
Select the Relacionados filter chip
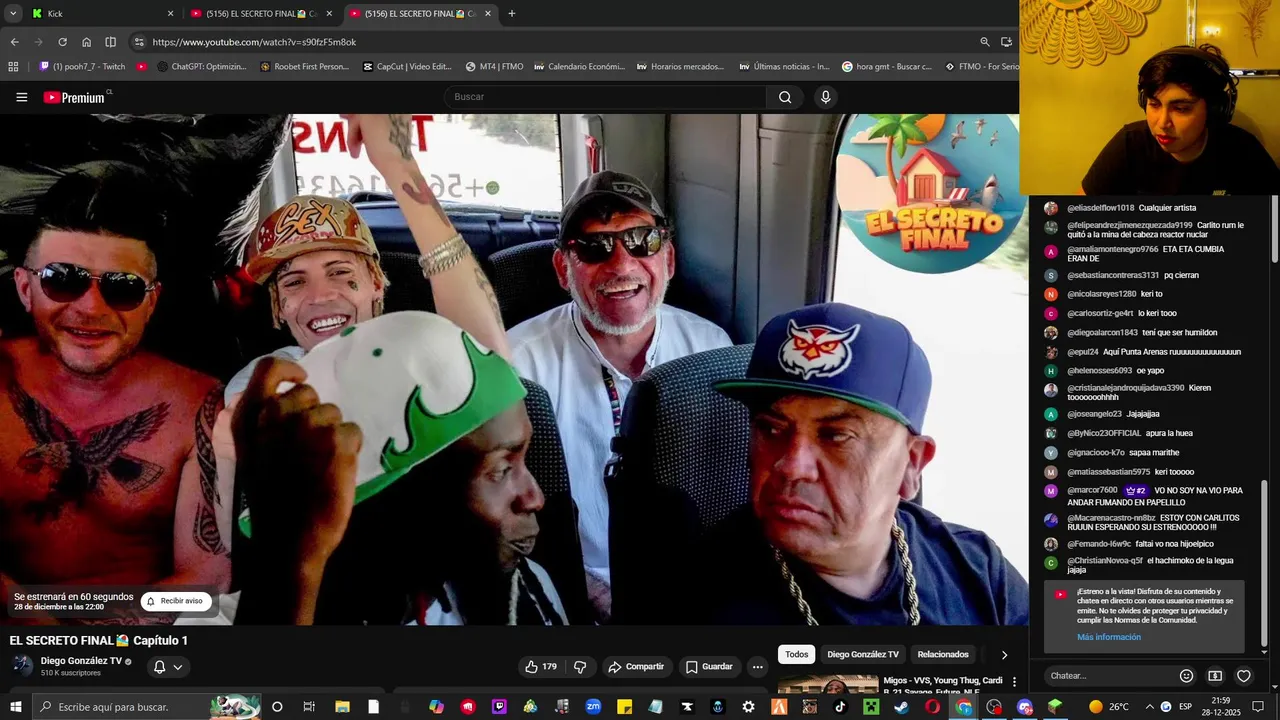[x=943, y=654]
